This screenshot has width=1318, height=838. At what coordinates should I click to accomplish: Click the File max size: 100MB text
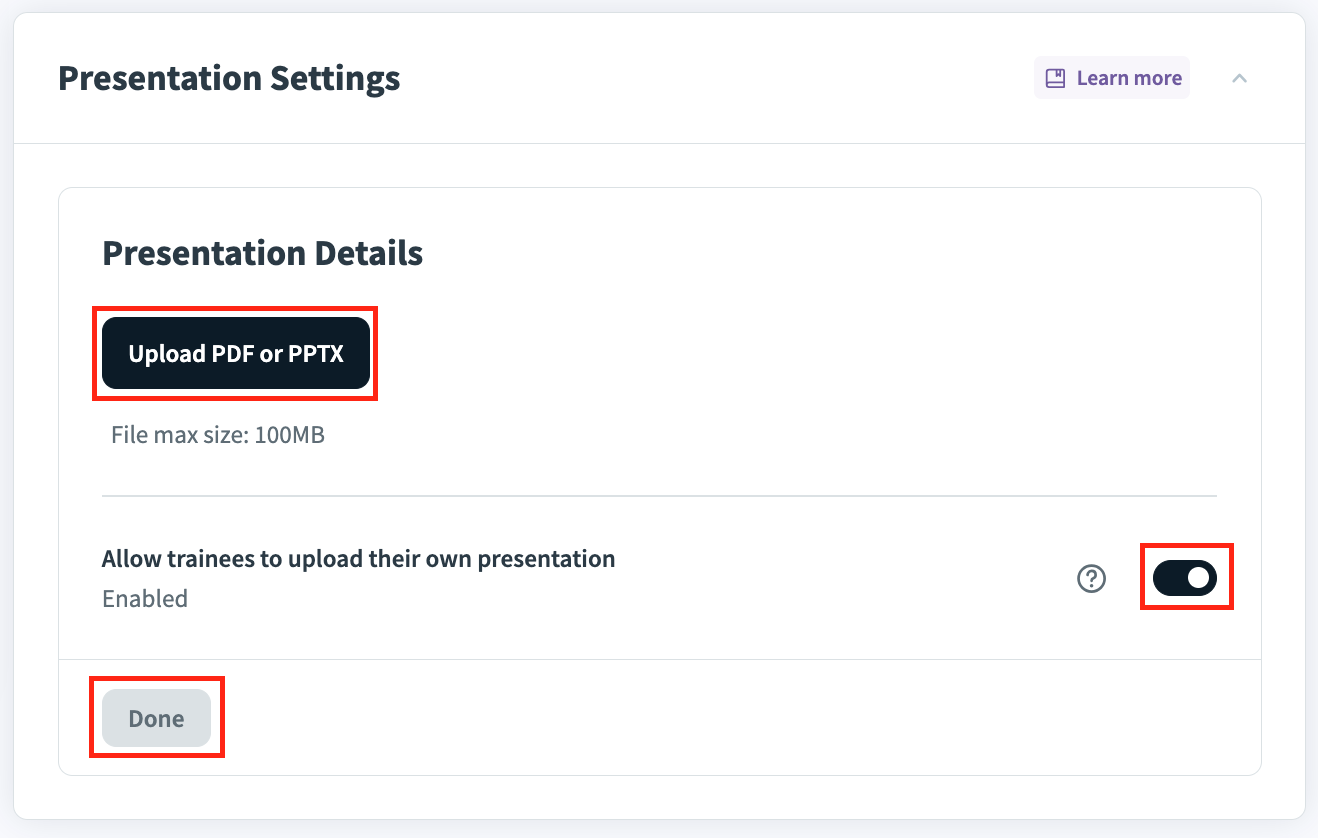pos(217,435)
